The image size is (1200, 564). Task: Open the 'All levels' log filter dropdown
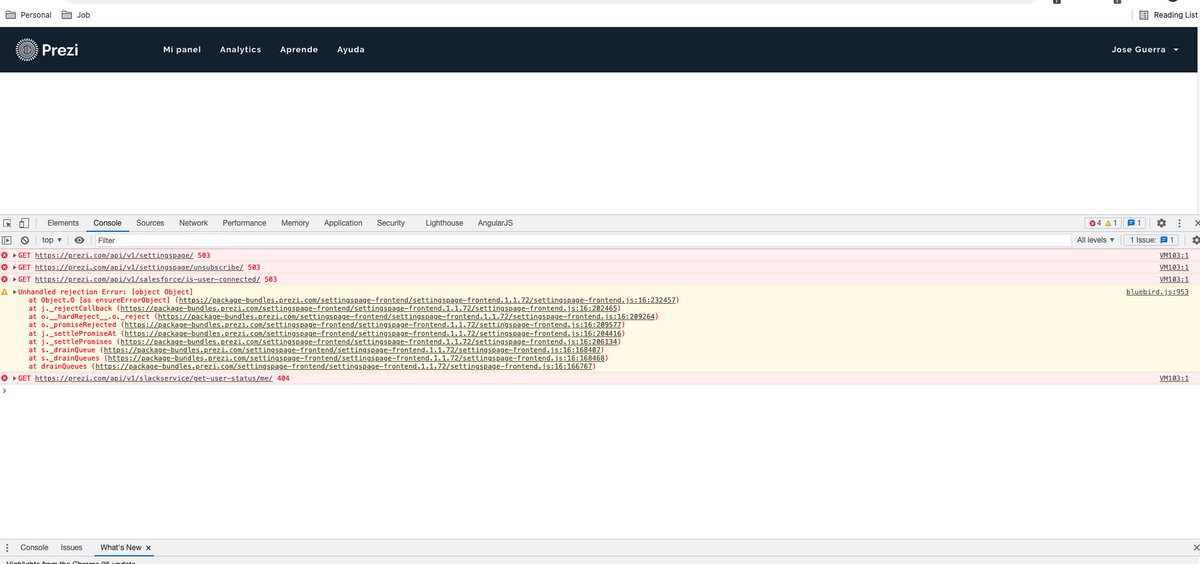point(1095,240)
